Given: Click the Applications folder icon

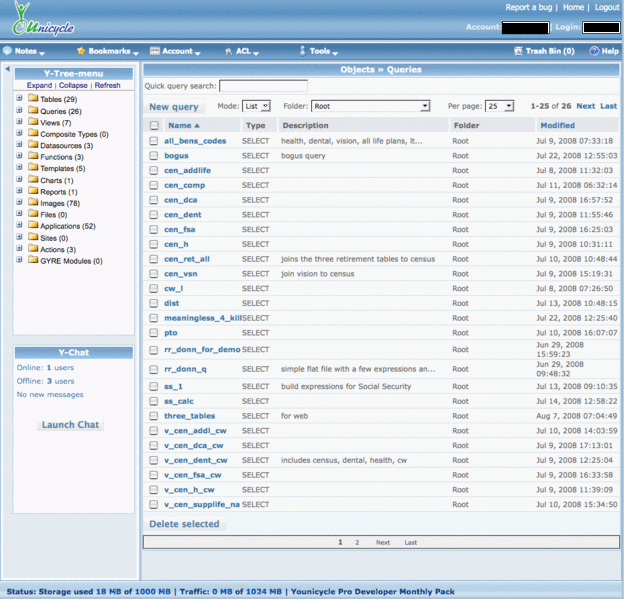Looking at the screenshot, I should (33, 227).
